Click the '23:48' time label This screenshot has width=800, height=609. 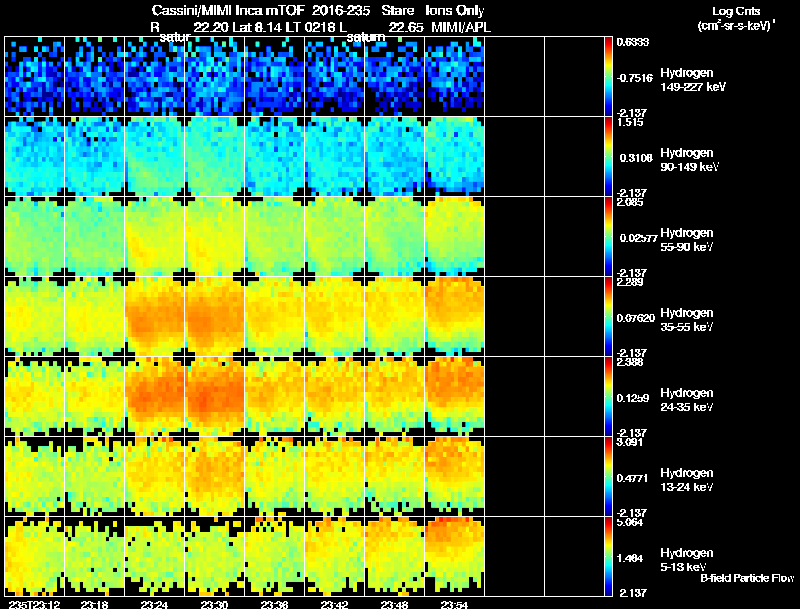pyautogui.click(x=394, y=605)
